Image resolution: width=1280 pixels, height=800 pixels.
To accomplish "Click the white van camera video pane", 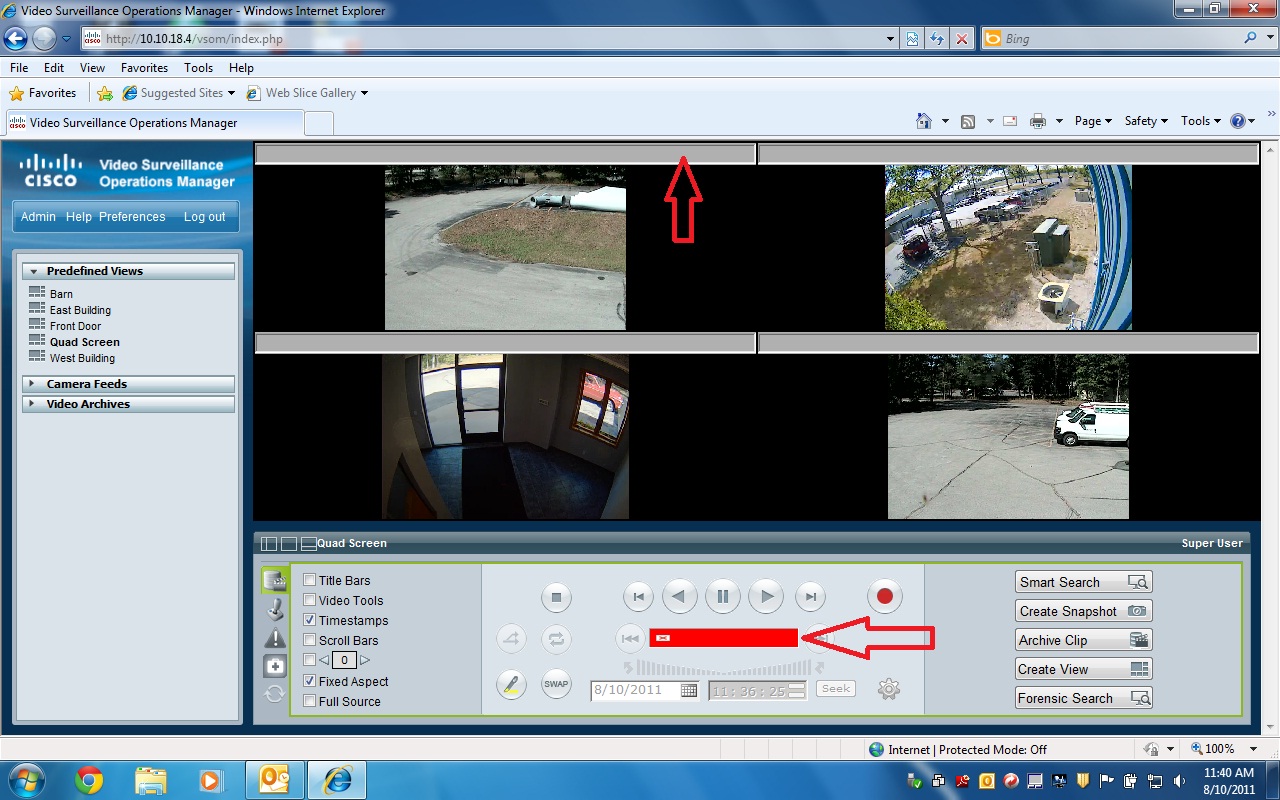I will coord(1008,436).
